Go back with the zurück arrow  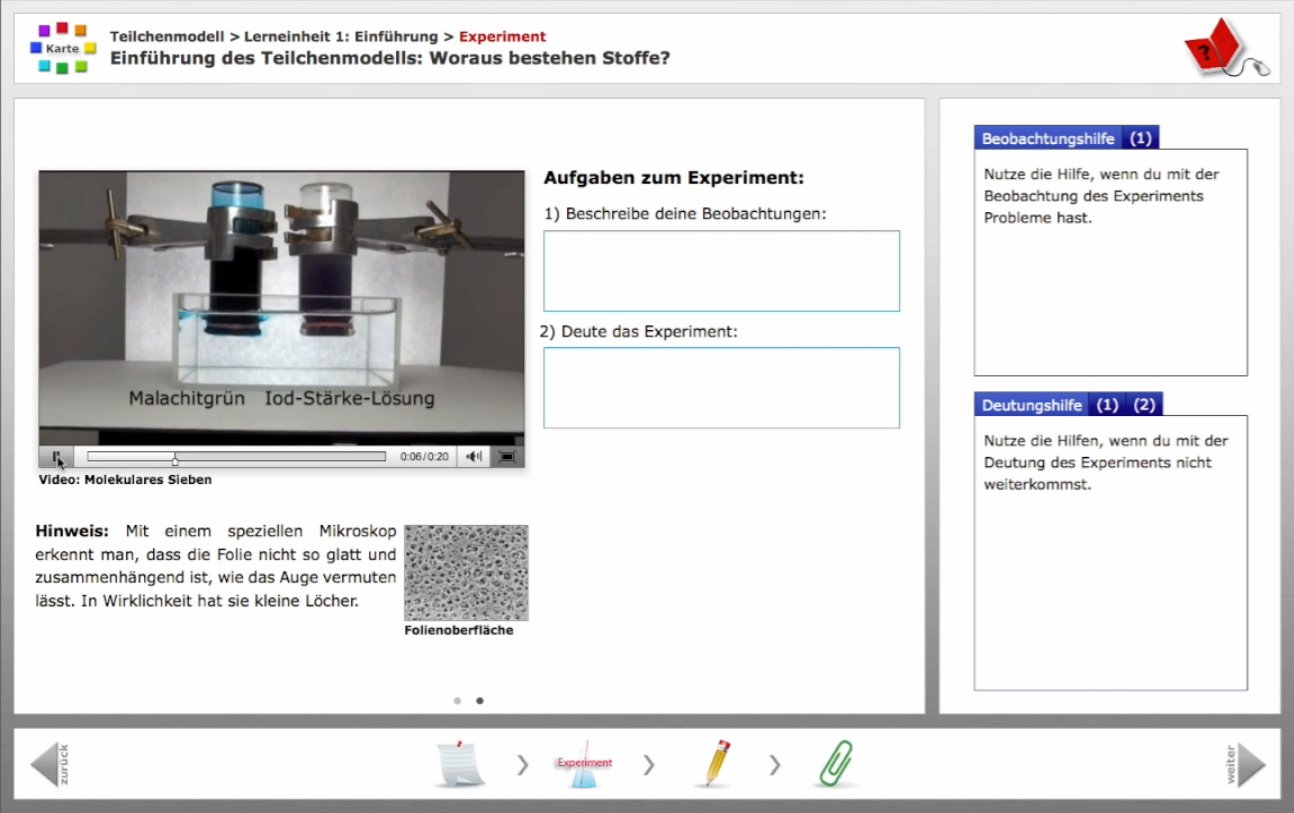click(x=48, y=765)
